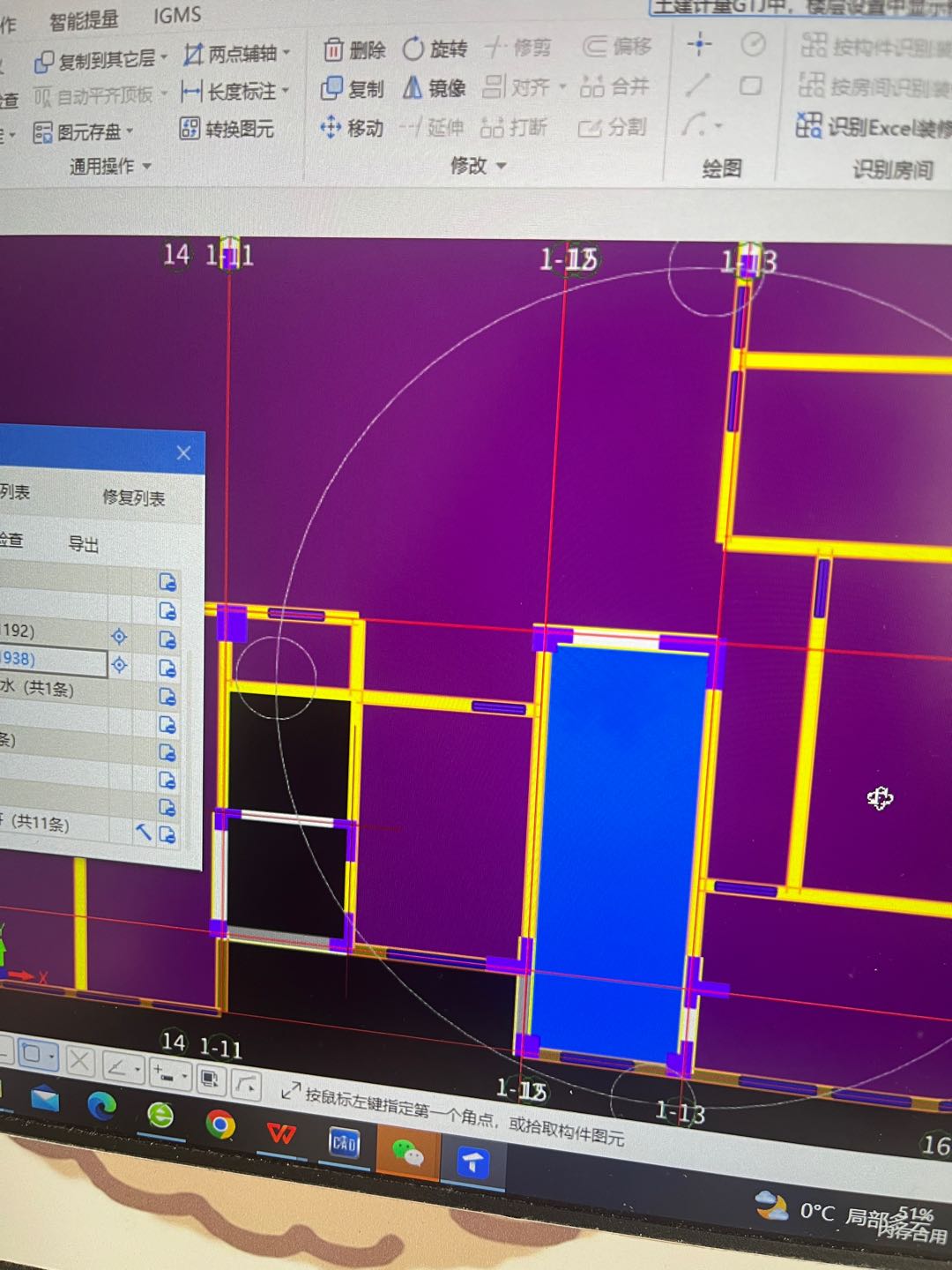This screenshot has height=1270, width=952.
Task: Click the Trim (修剪) tool
Action: (519, 47)
